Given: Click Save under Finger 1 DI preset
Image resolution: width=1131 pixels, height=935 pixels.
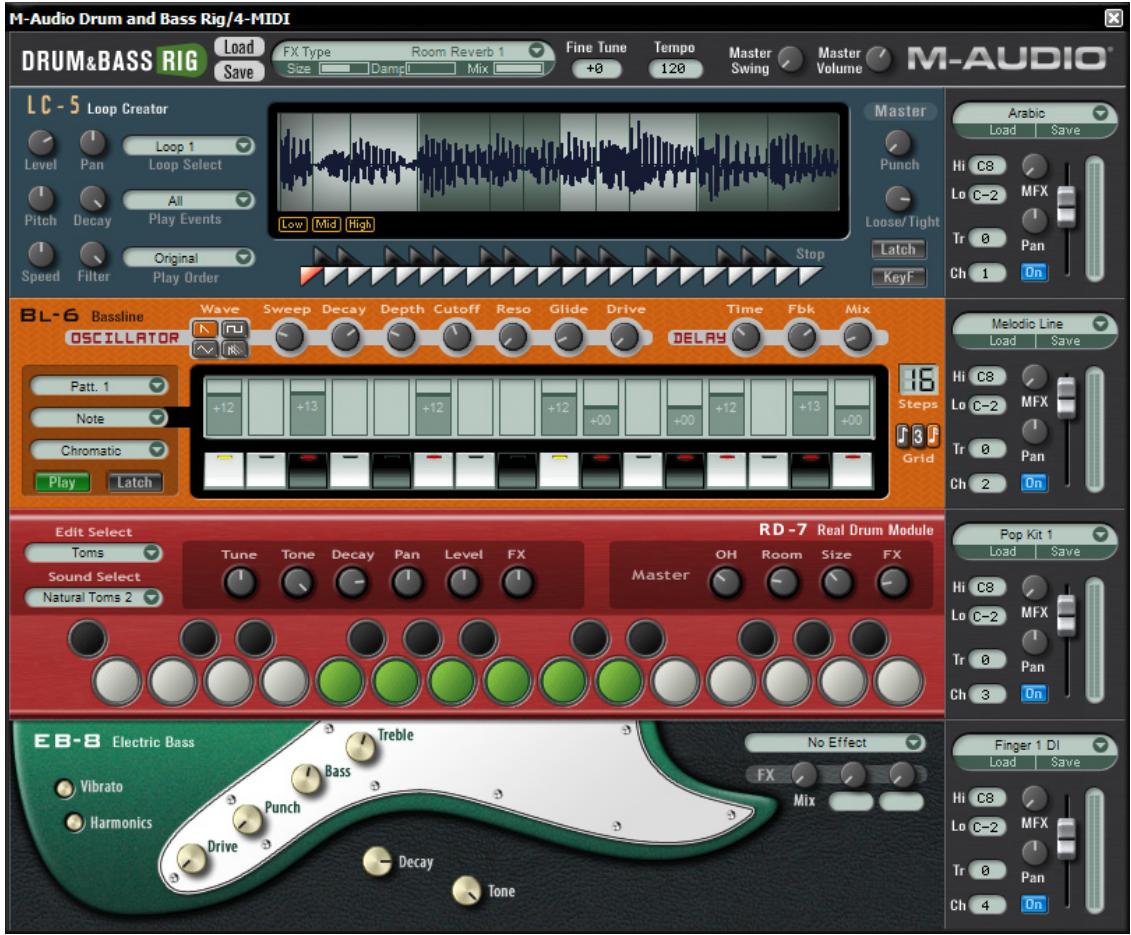Looking at the screenshot, I should pos(1065,763).
